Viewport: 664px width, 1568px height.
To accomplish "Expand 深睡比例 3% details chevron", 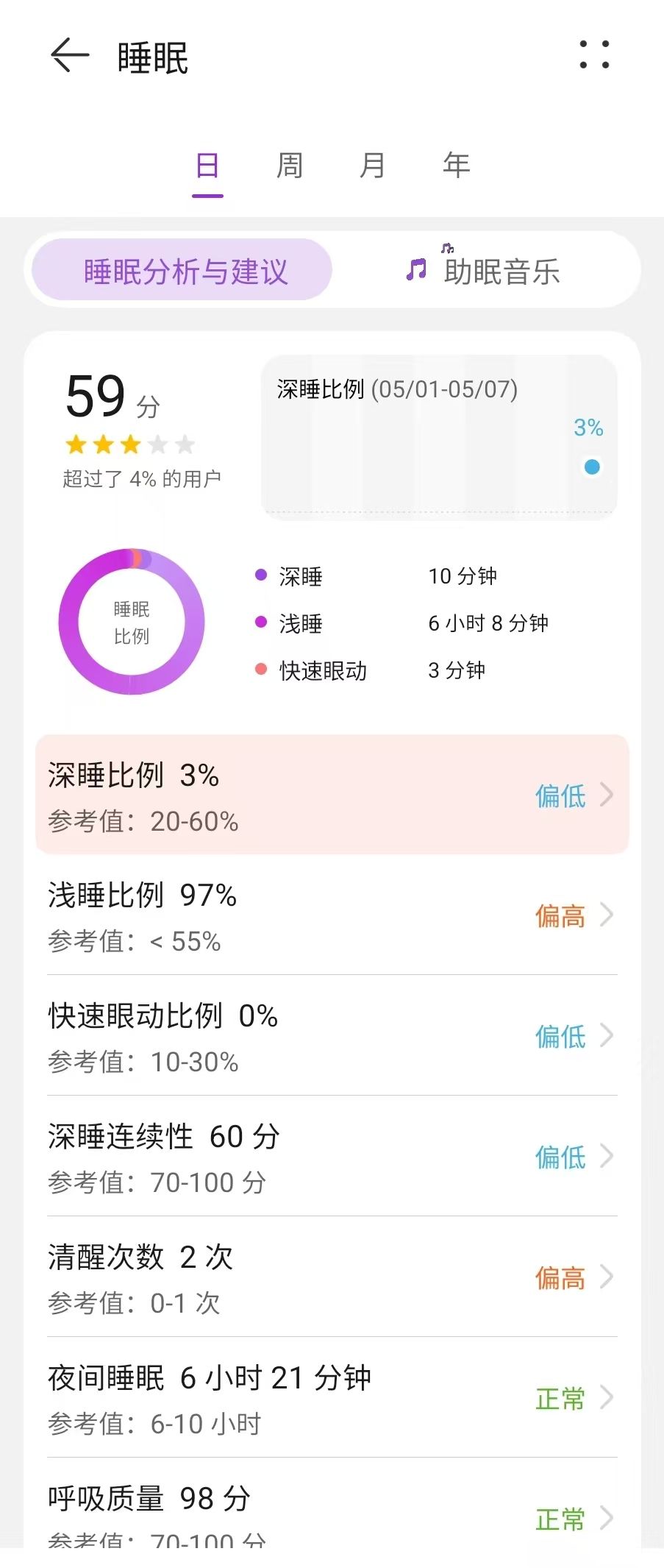I will pyautogui.click(x=607, y=795).
